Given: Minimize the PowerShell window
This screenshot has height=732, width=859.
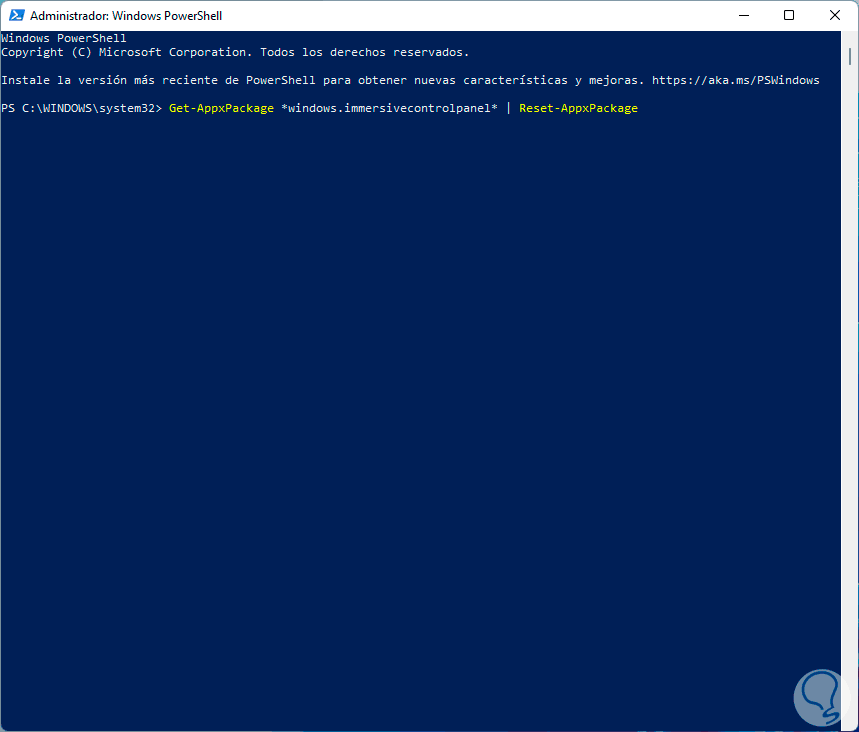Looking at the screenshot, I should click(743, 15).
